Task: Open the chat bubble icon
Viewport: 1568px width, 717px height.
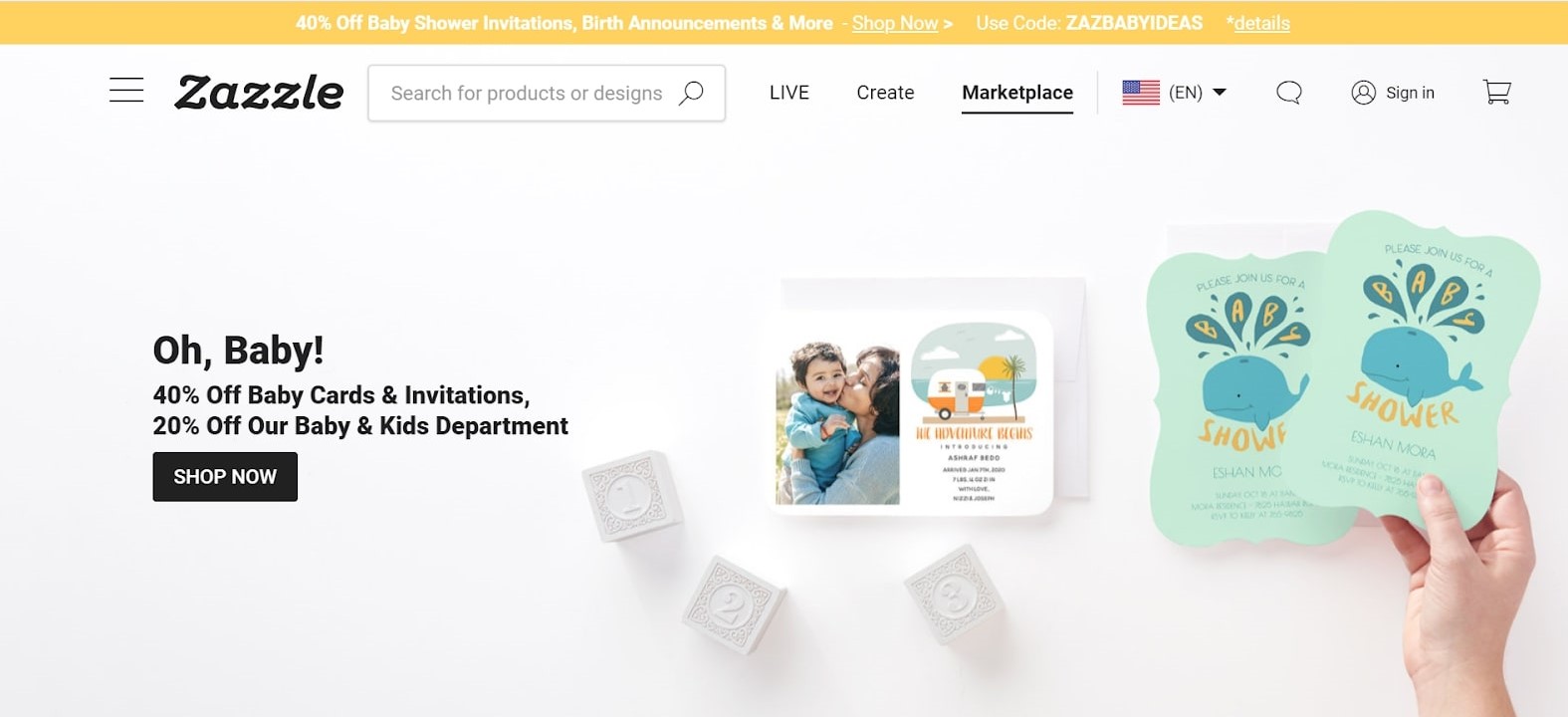Action: (1289, 93)
